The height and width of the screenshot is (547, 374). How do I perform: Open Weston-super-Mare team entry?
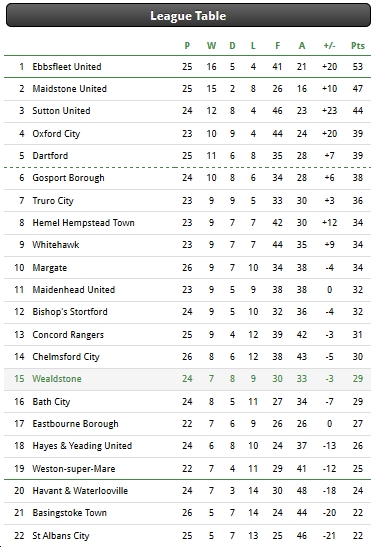pos(74,469)
